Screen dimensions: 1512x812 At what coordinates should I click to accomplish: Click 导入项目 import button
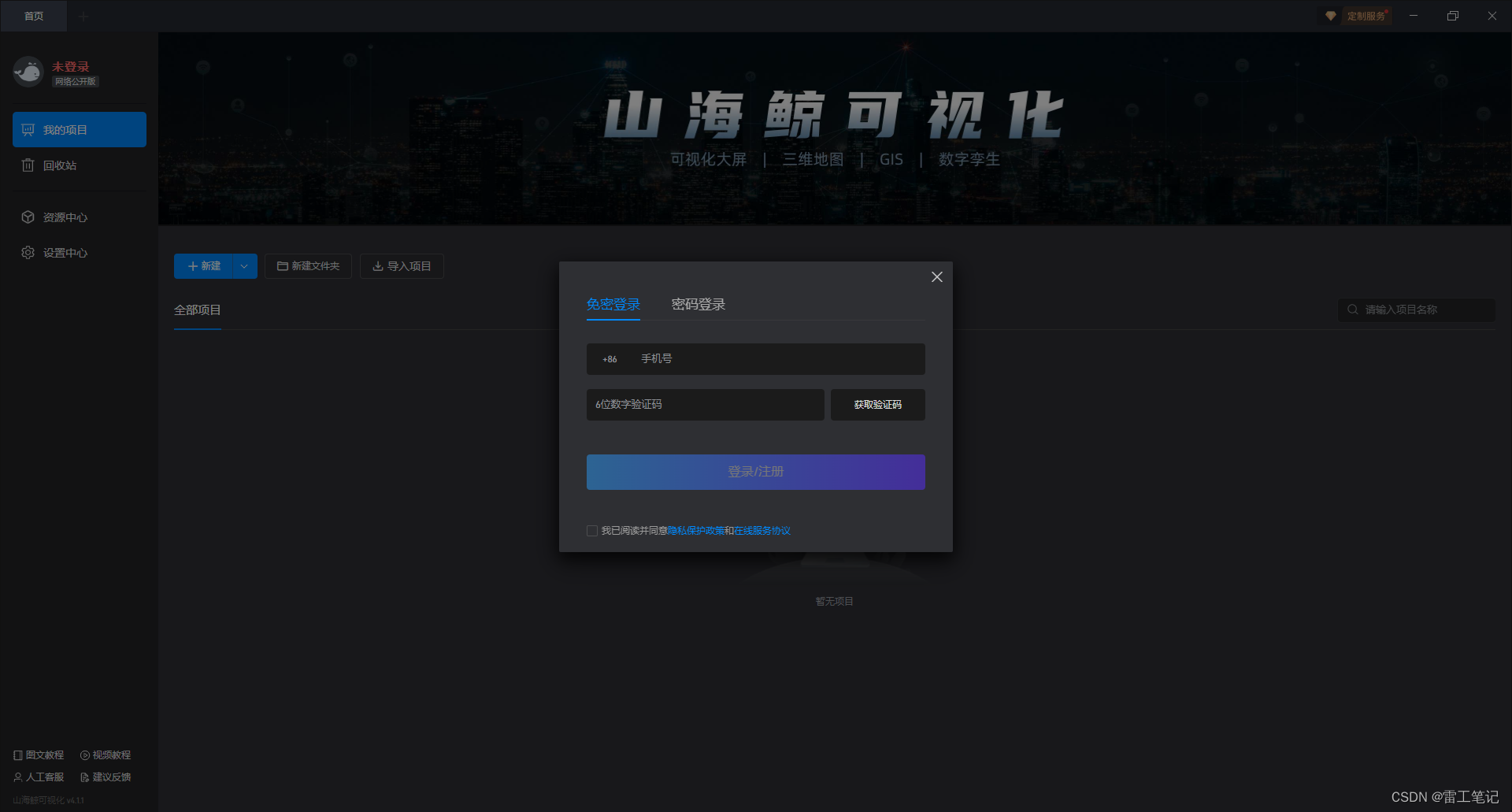402,266
